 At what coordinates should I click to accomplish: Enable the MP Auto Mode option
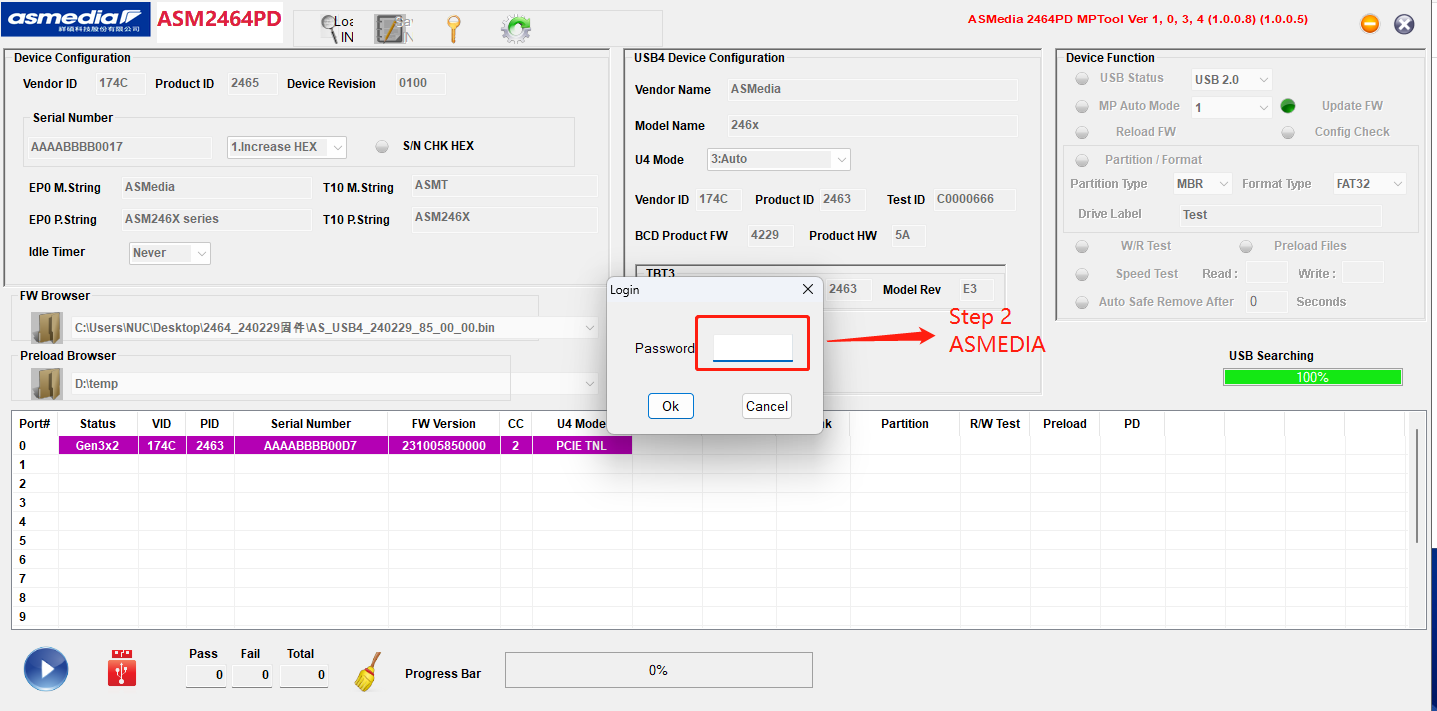1082,106
